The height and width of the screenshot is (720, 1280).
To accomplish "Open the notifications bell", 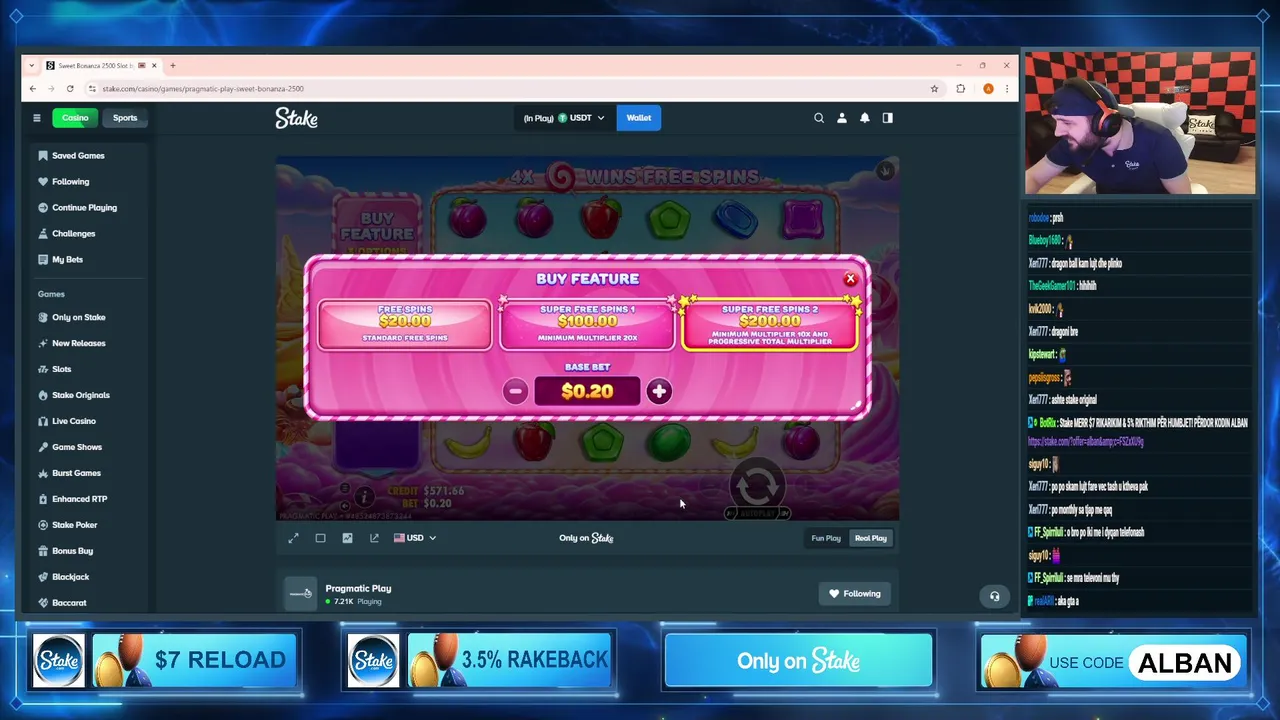I will [x=865, y=118].
